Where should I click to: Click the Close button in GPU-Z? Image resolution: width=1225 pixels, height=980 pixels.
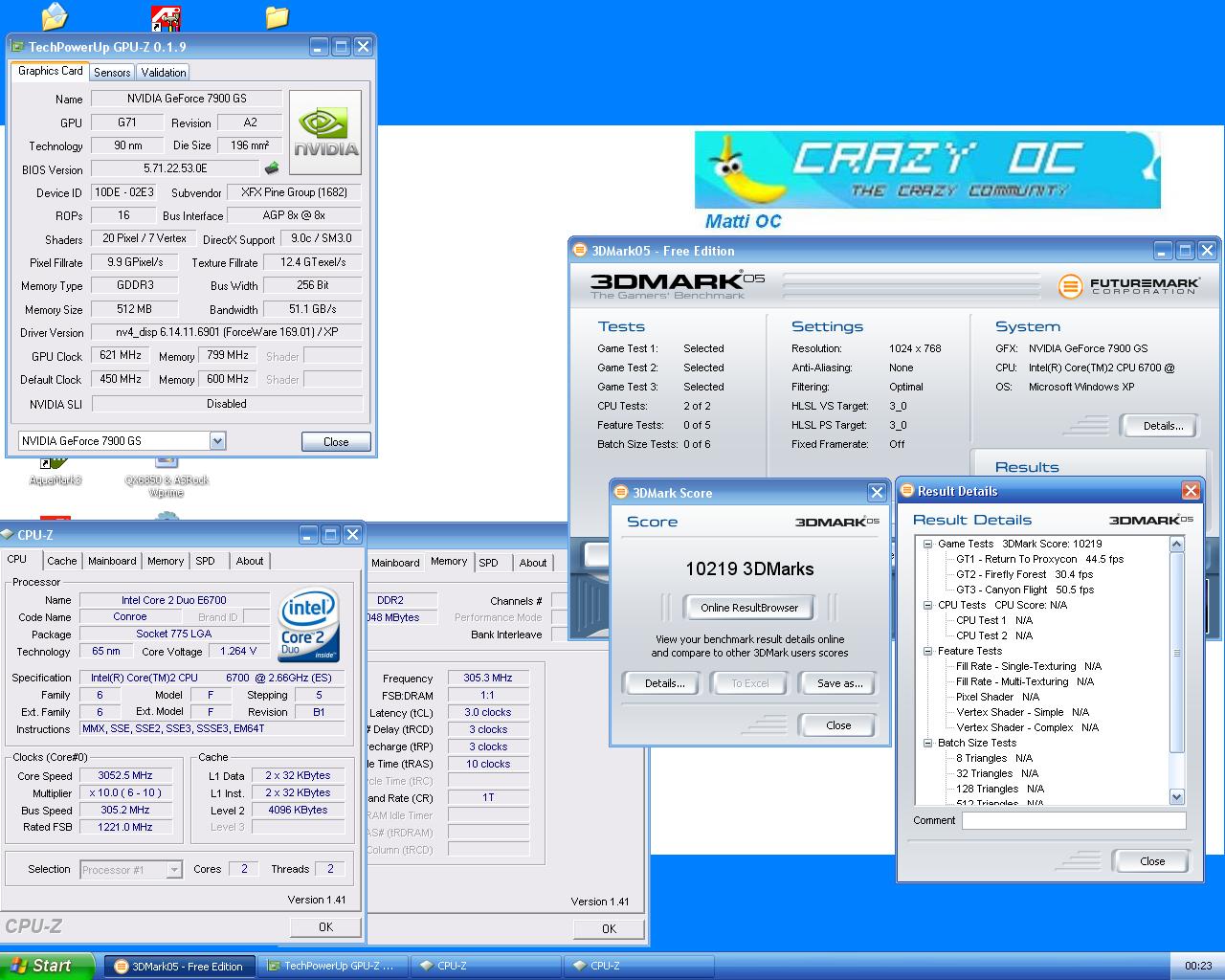coord(336,441)
